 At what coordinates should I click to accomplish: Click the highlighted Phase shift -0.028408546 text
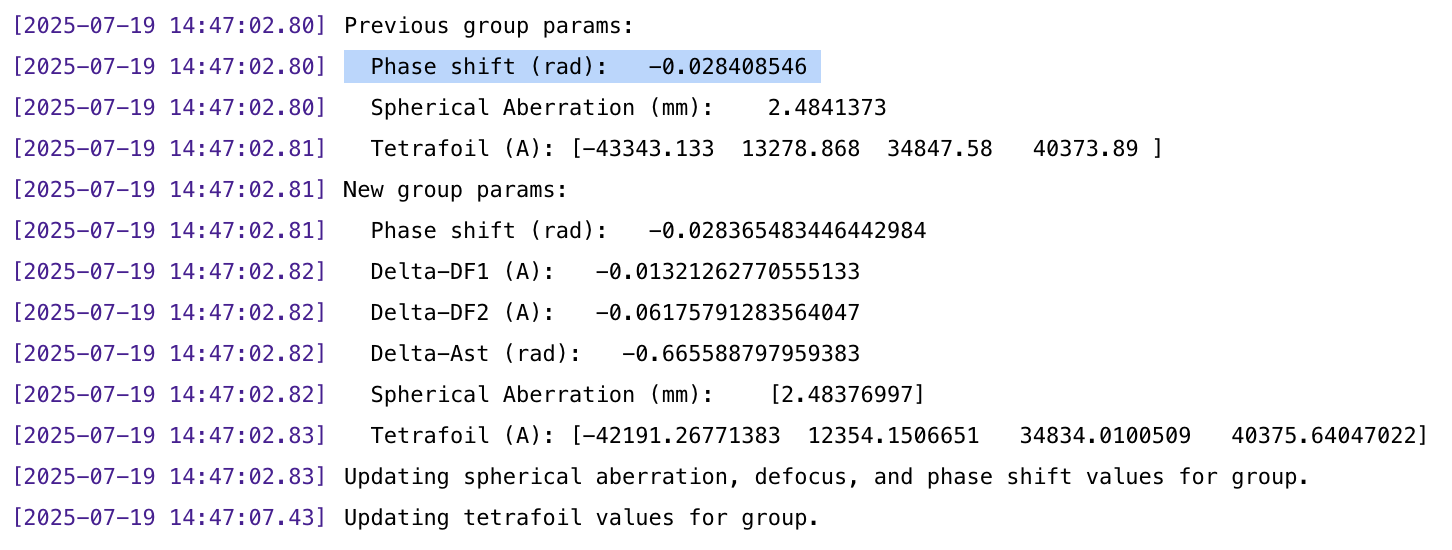tap(582, 67)
